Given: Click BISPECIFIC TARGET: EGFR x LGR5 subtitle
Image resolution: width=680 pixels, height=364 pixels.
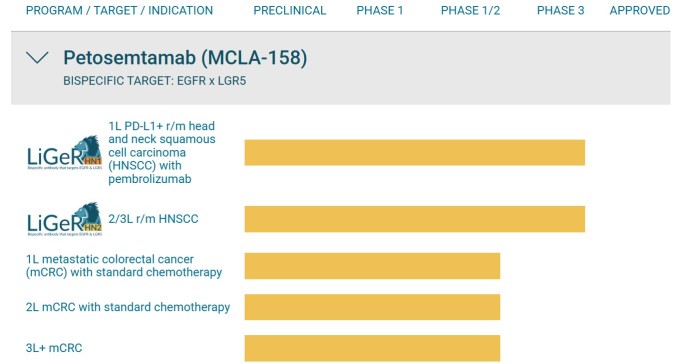Looking at the screenshot, I should pyautogui.click(x=155, y=81).
